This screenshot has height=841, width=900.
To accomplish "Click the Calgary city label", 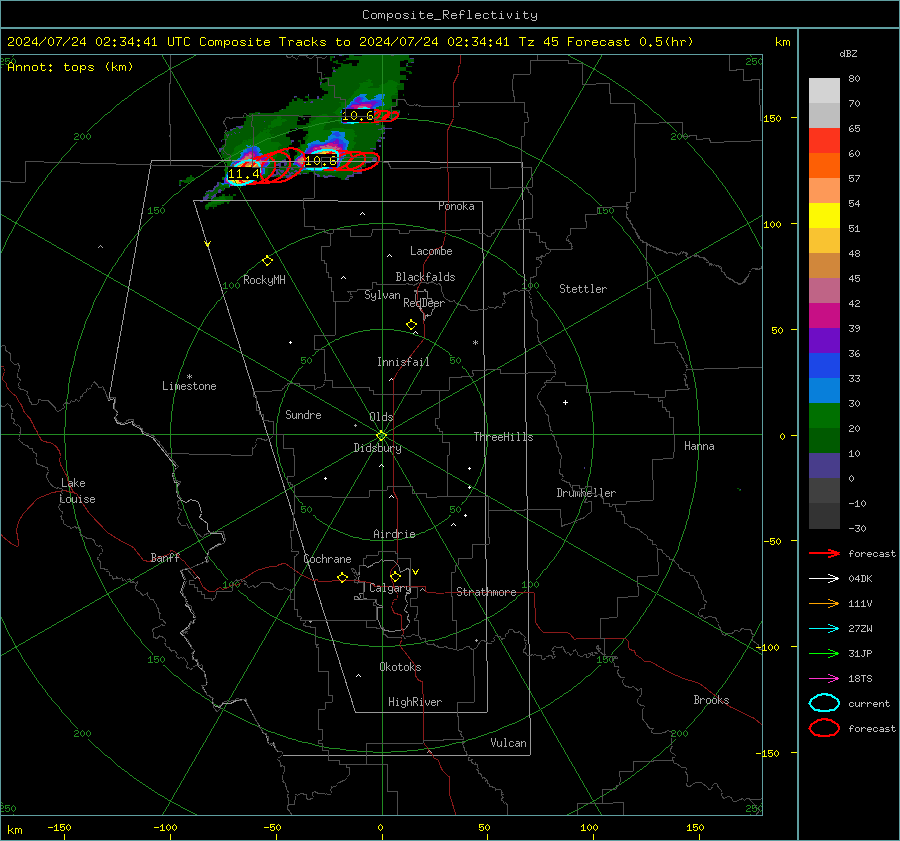I will coord(390,588).
